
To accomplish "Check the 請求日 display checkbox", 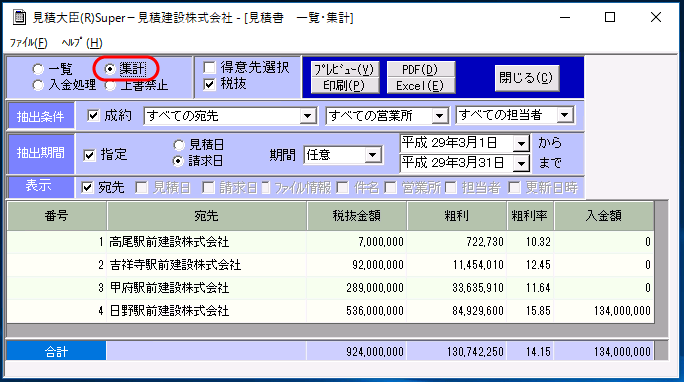I will tap(209, 188).
